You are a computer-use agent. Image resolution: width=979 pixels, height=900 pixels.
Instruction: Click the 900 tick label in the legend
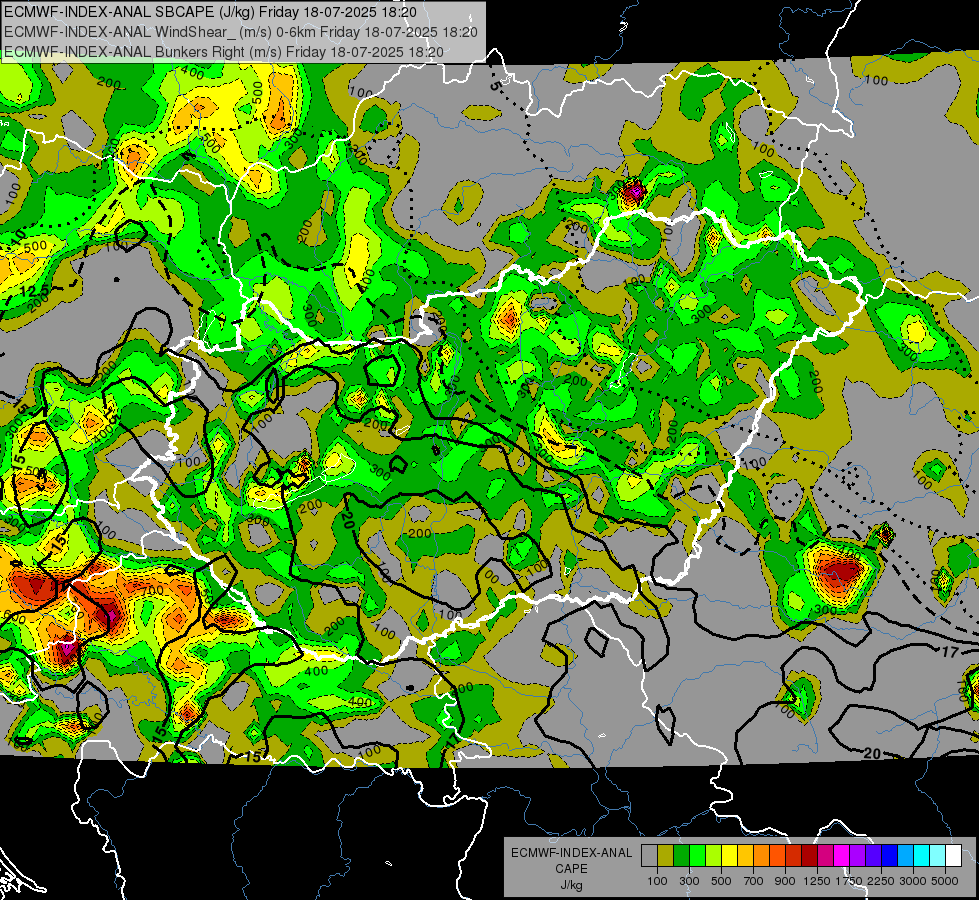click(x=785, y=881)
